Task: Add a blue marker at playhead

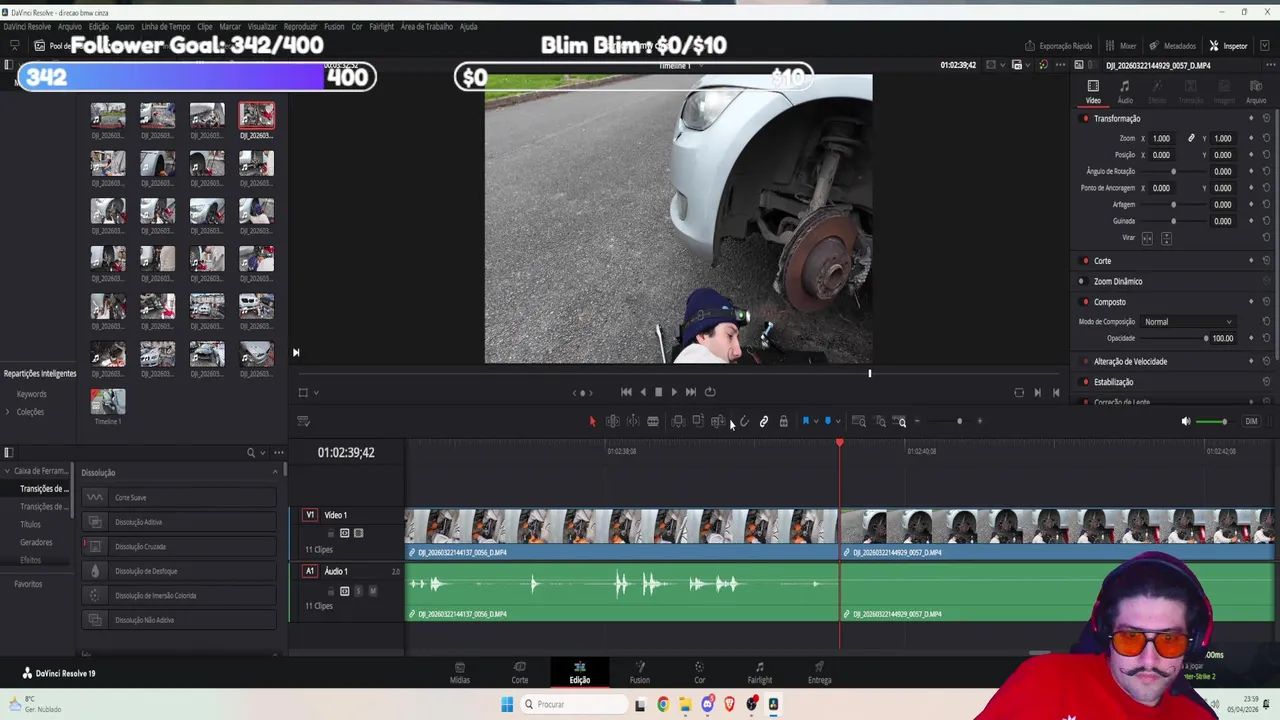Action: [827, 421]
